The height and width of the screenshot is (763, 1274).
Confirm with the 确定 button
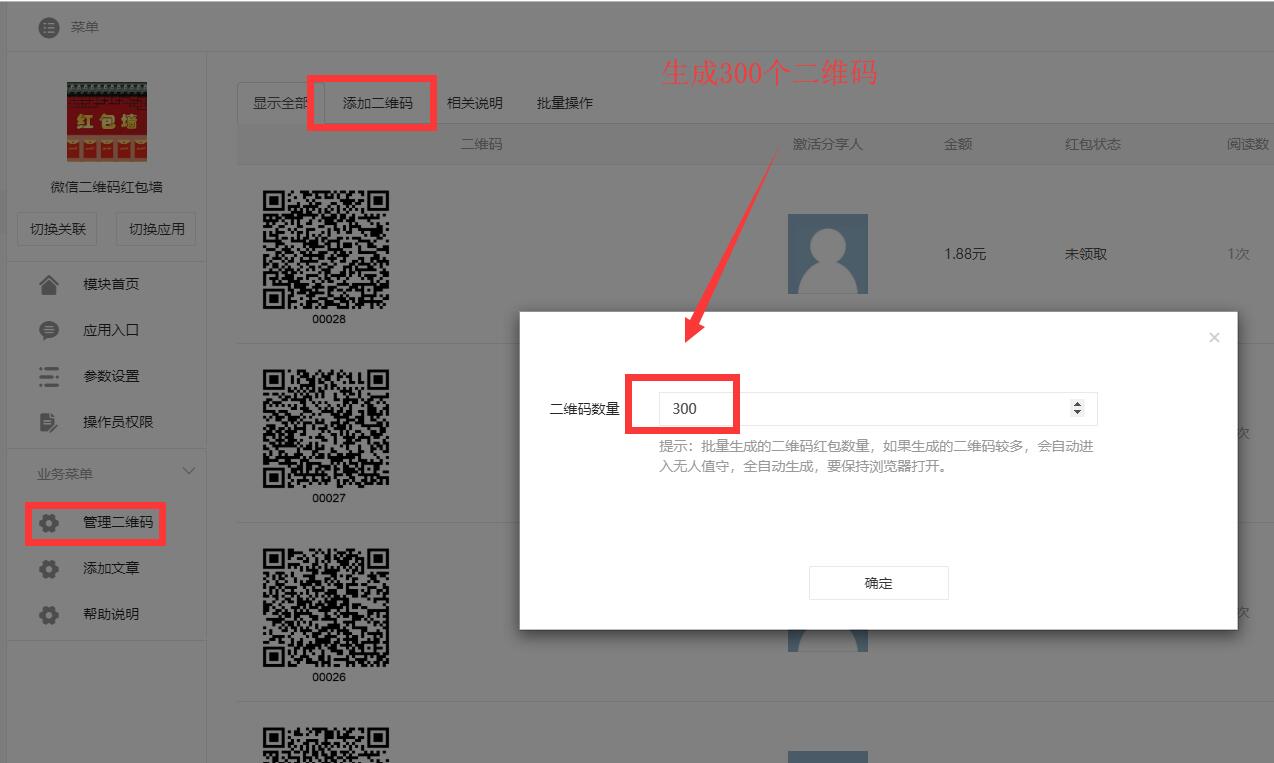point(878,583)
